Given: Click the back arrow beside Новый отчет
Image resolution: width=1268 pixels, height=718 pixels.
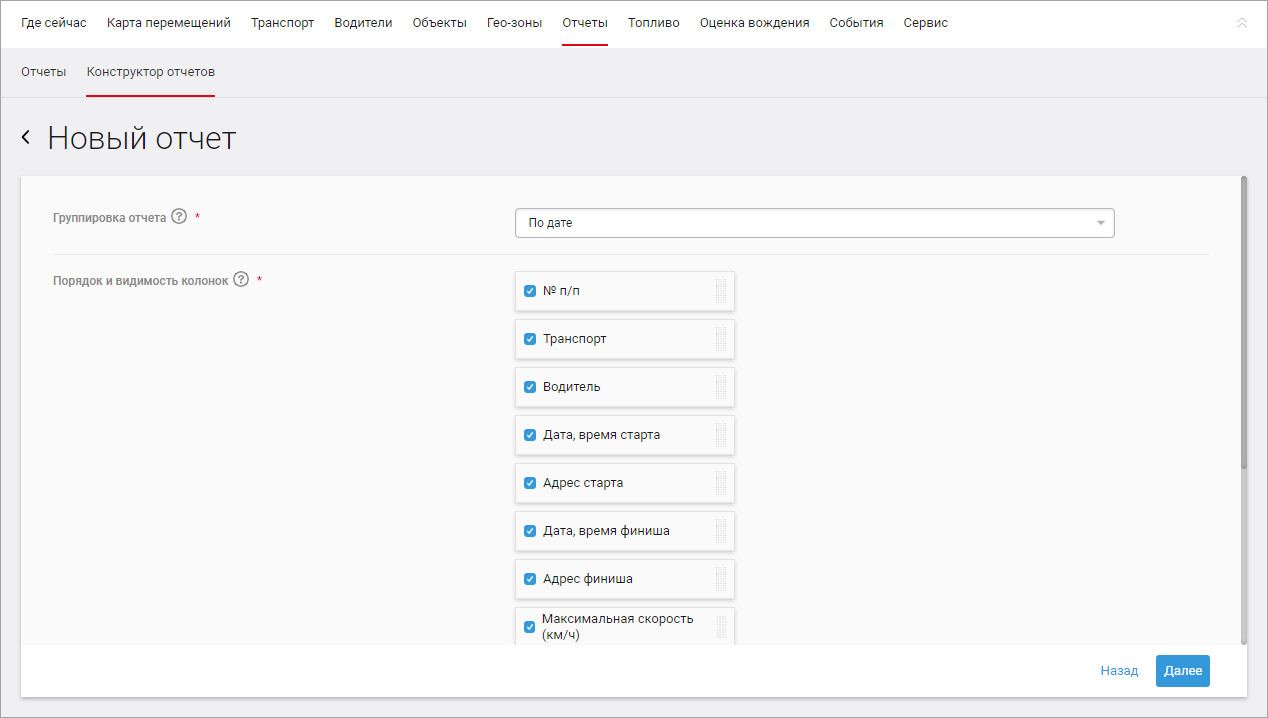Looking at the screenshot, I should click(x=26, y=138).
